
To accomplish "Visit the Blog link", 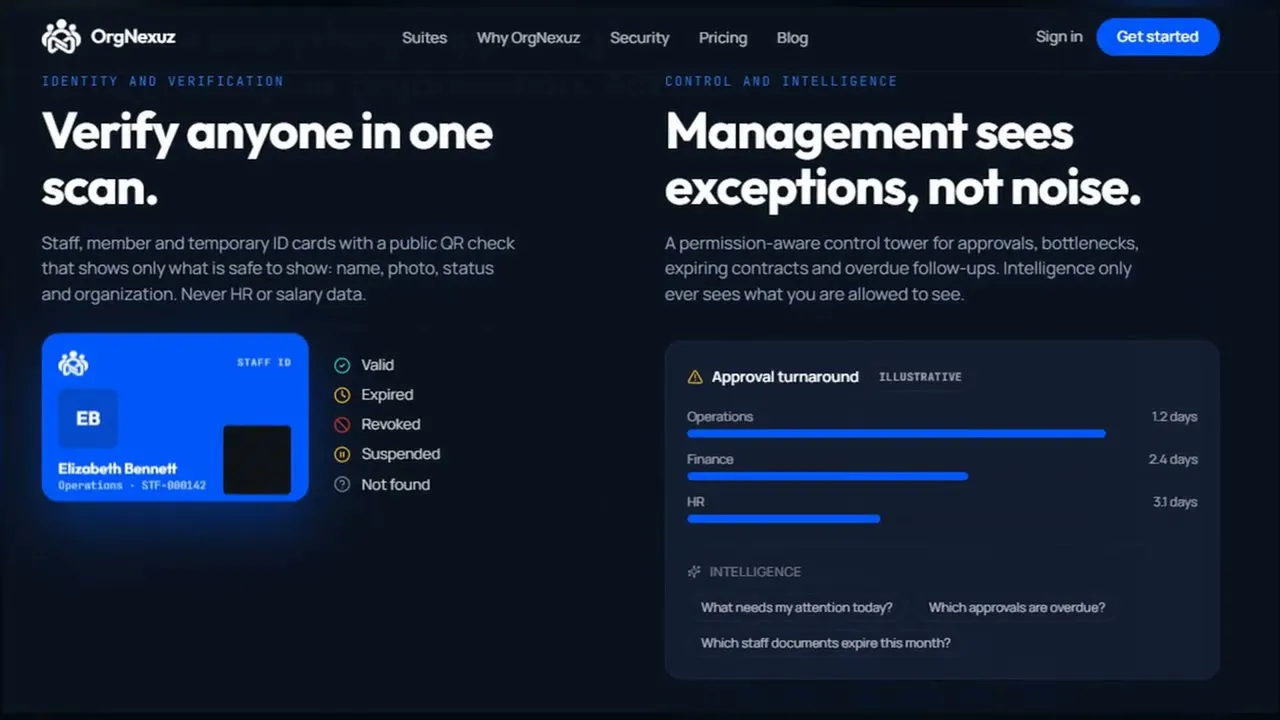I will 792,38.
